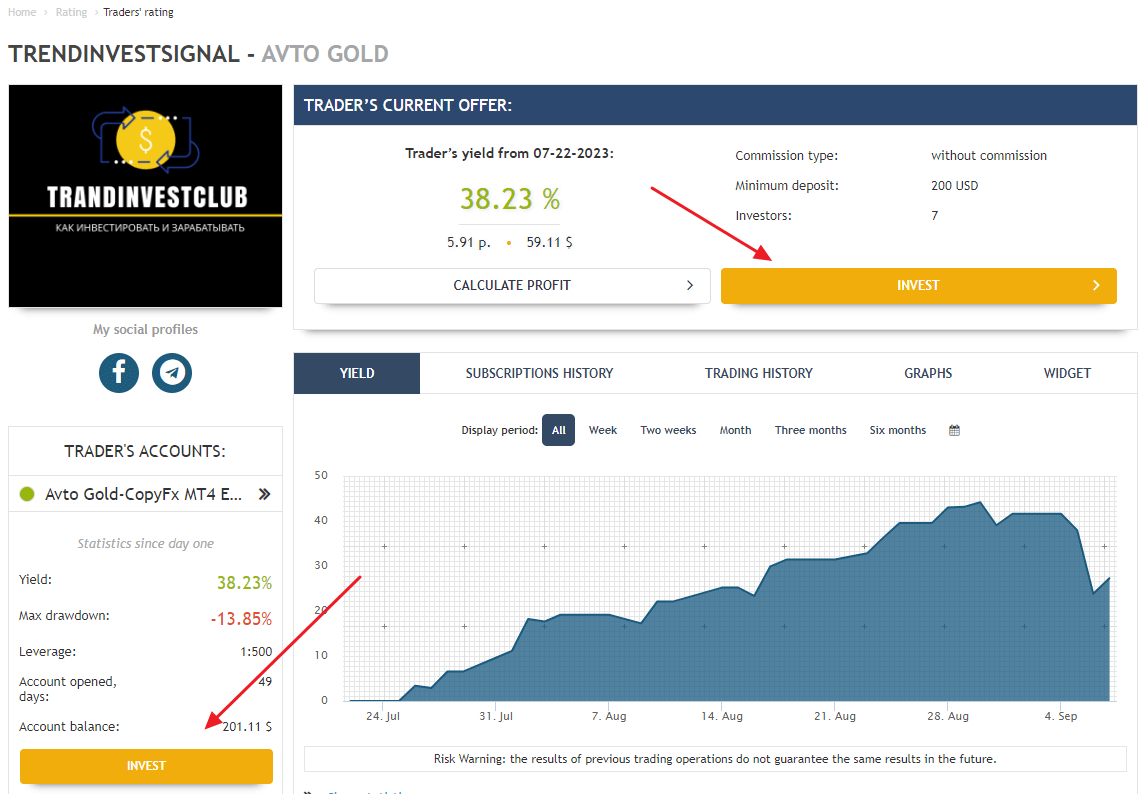Click the 'My social profiles' label
The width and height of the screenshot is (1139, 794).
[145, 330]
